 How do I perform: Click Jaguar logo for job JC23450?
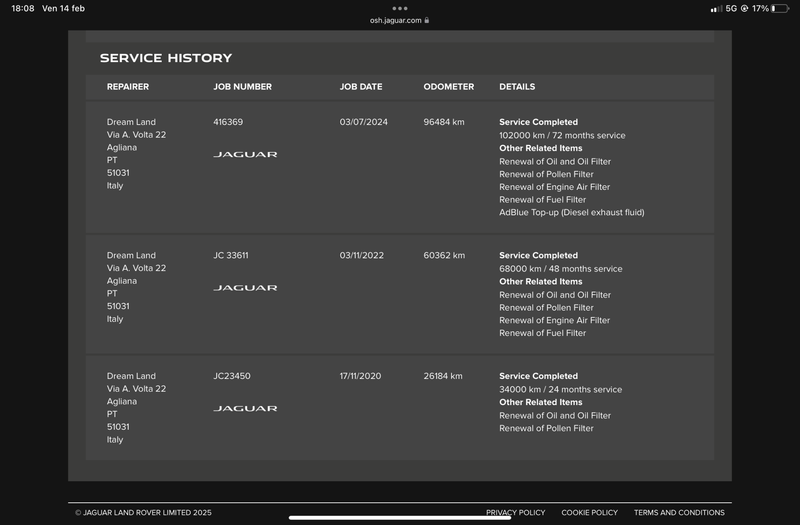tap(245, 409)
